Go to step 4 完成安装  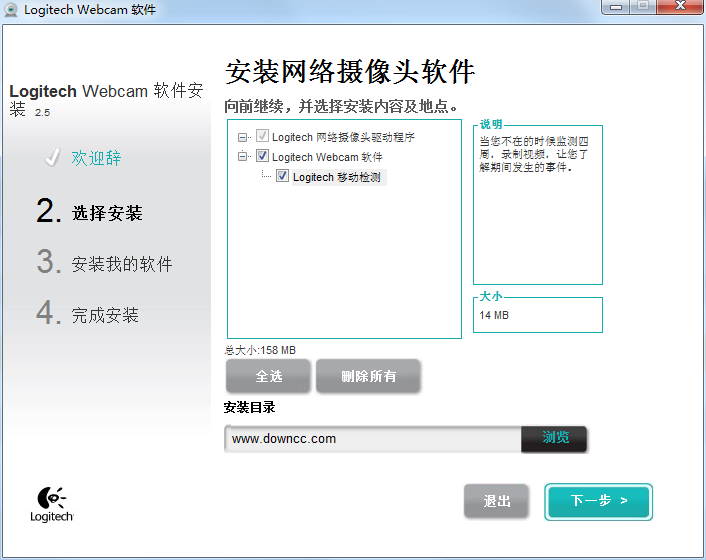pos(105,316)
